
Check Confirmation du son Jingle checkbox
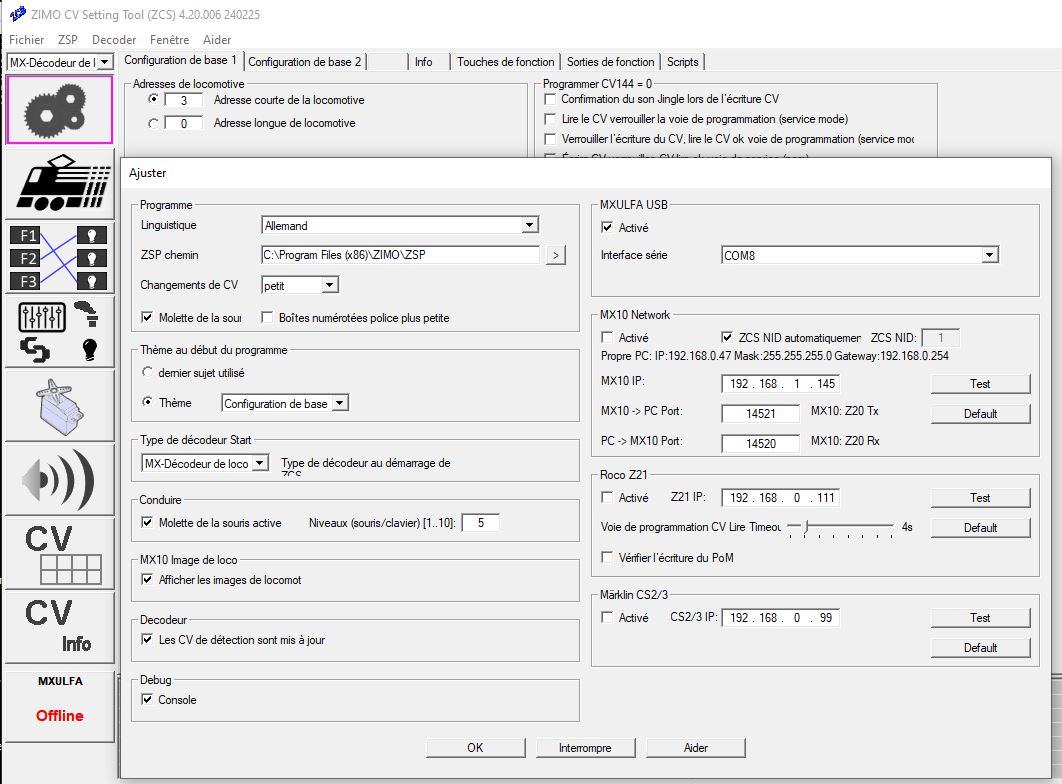550,99
